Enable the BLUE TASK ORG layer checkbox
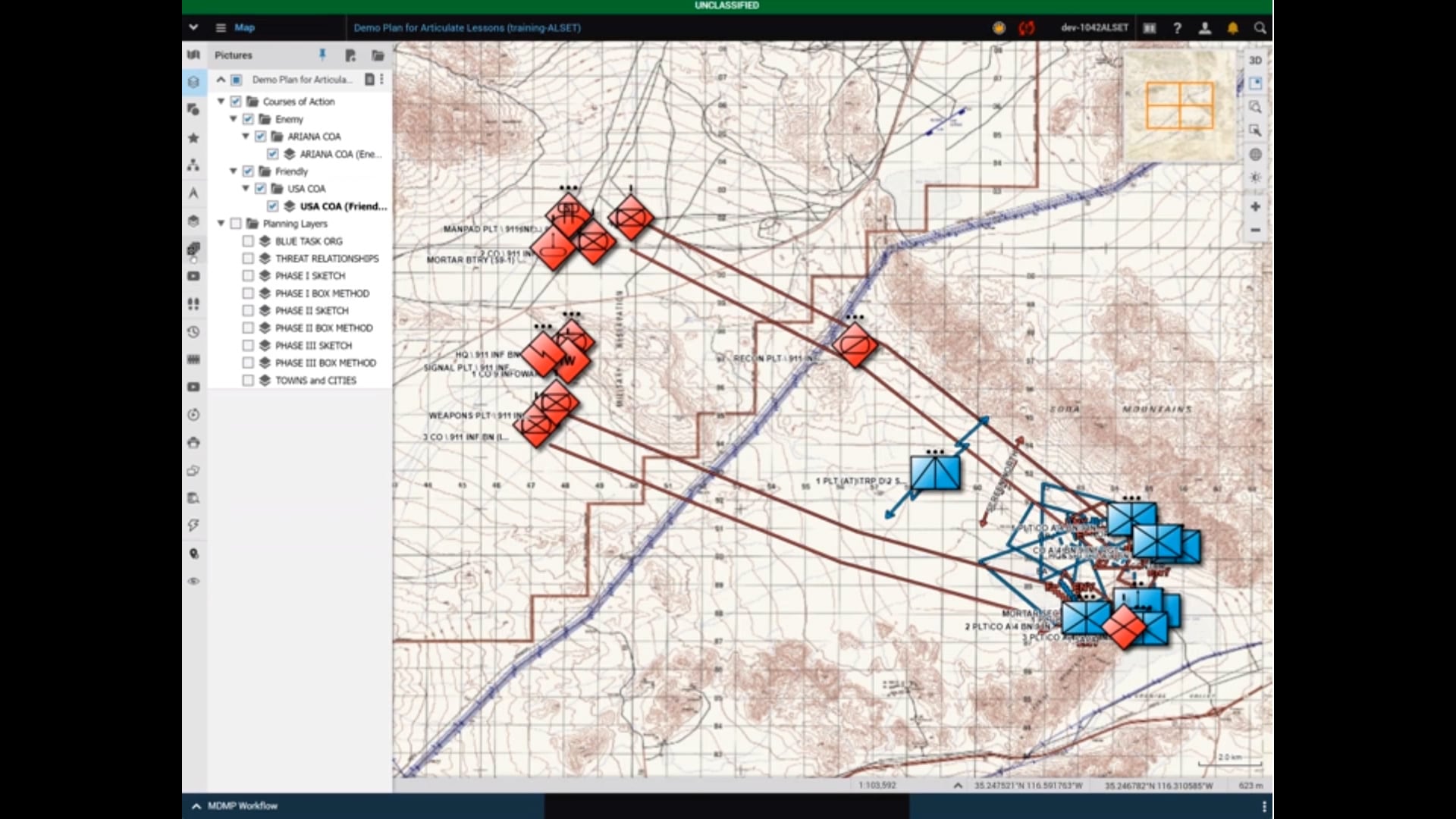Viewport: 1456px width, 819px height. (248, 241)
